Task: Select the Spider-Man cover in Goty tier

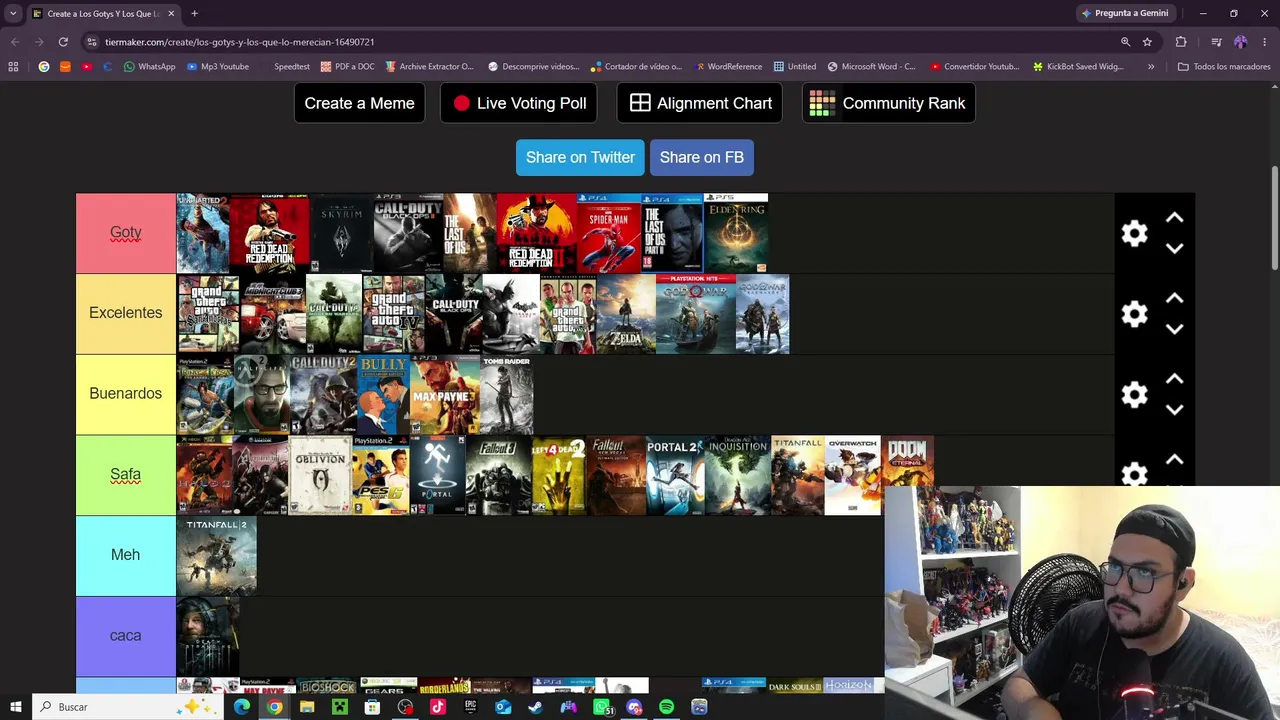Action: coord(609,233)
